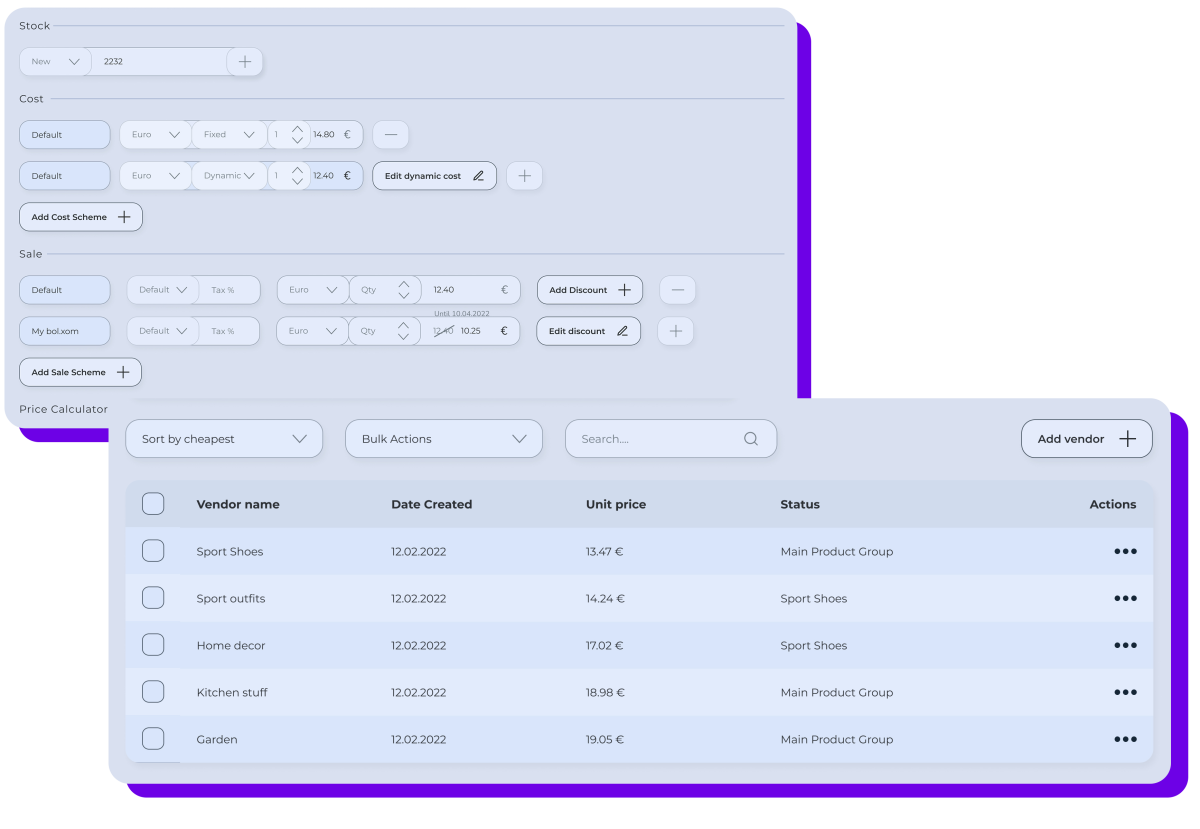The image size is (1200, 829).
Task: Open the Bulk Actions dropdown
Action: (x=444, y=438)
